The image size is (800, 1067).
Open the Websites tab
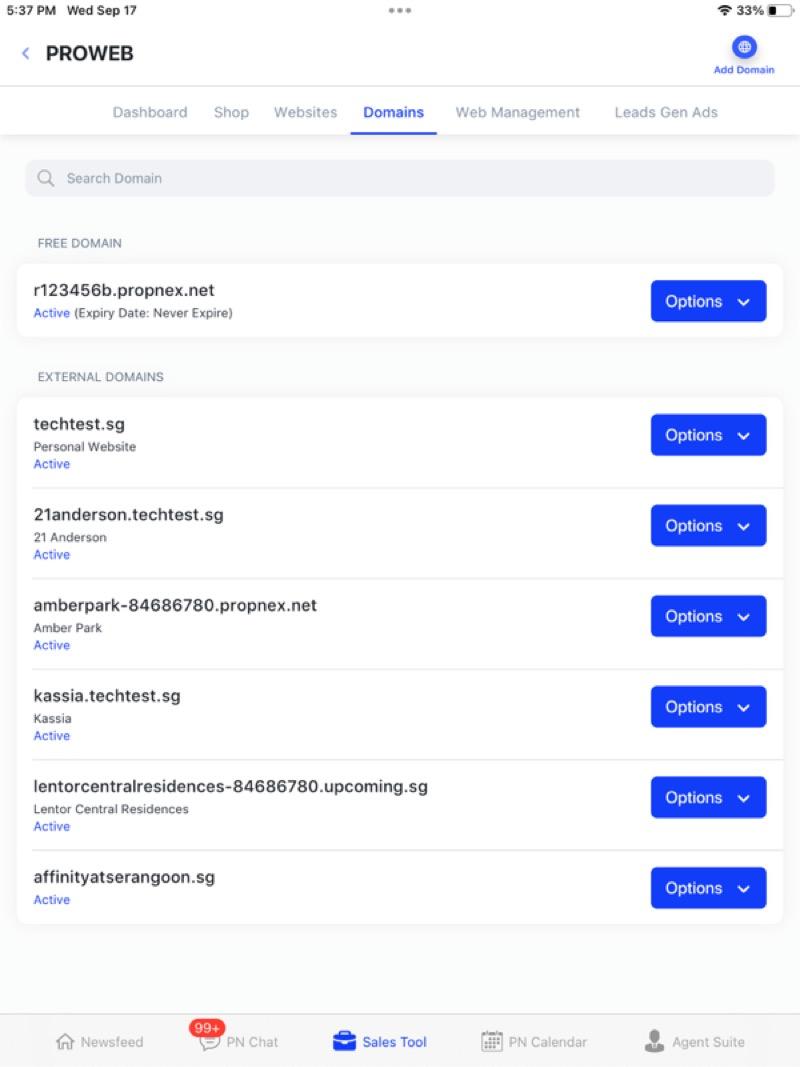coord(305,112)
